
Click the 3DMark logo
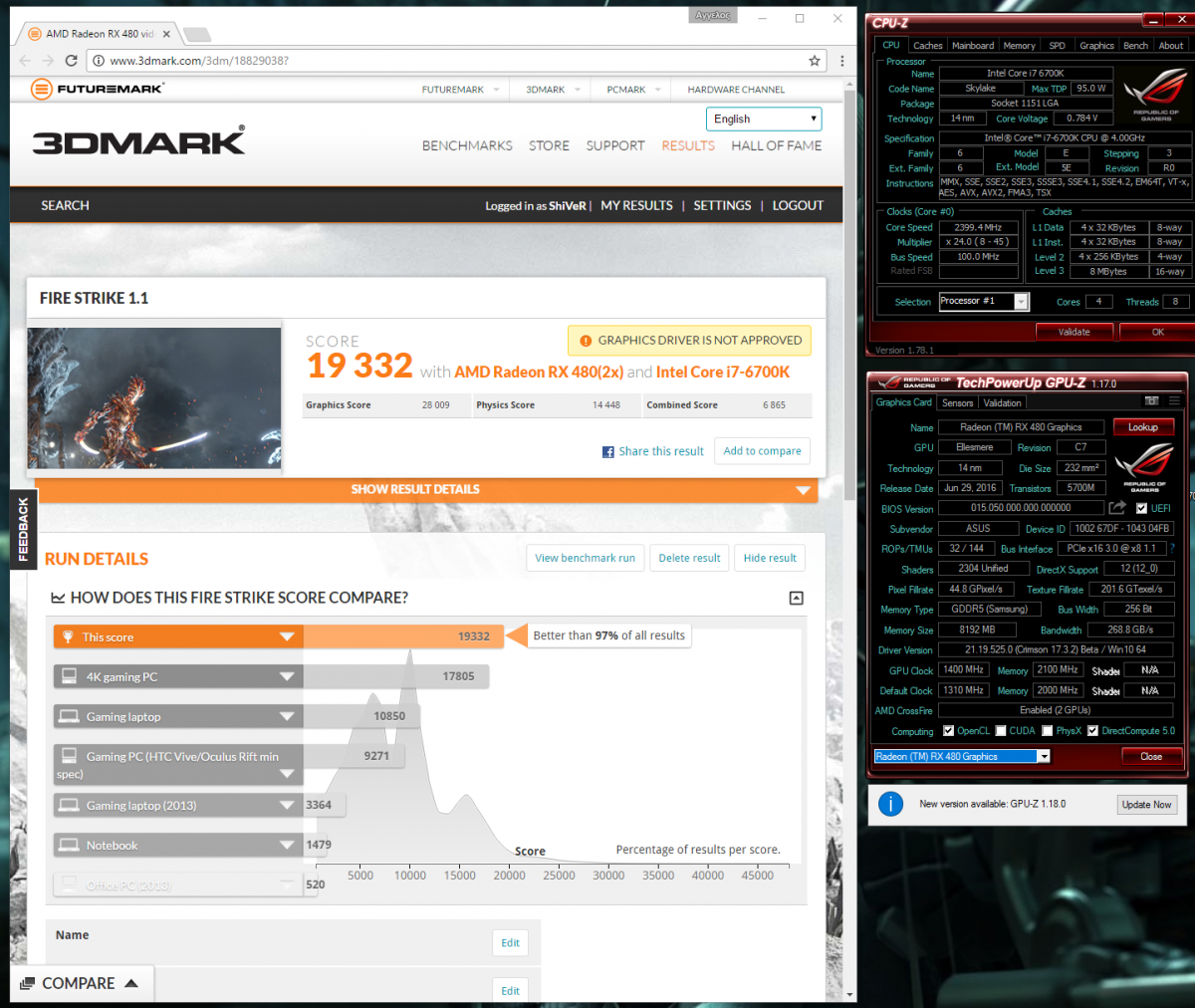tap(138, 142)
